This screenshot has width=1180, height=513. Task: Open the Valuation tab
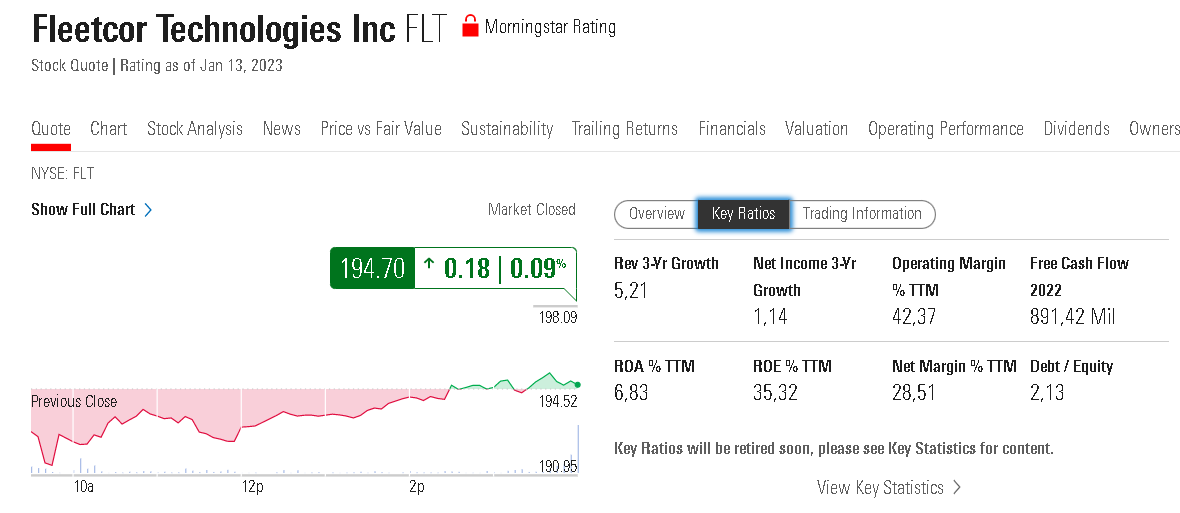(x=817, y=129)
